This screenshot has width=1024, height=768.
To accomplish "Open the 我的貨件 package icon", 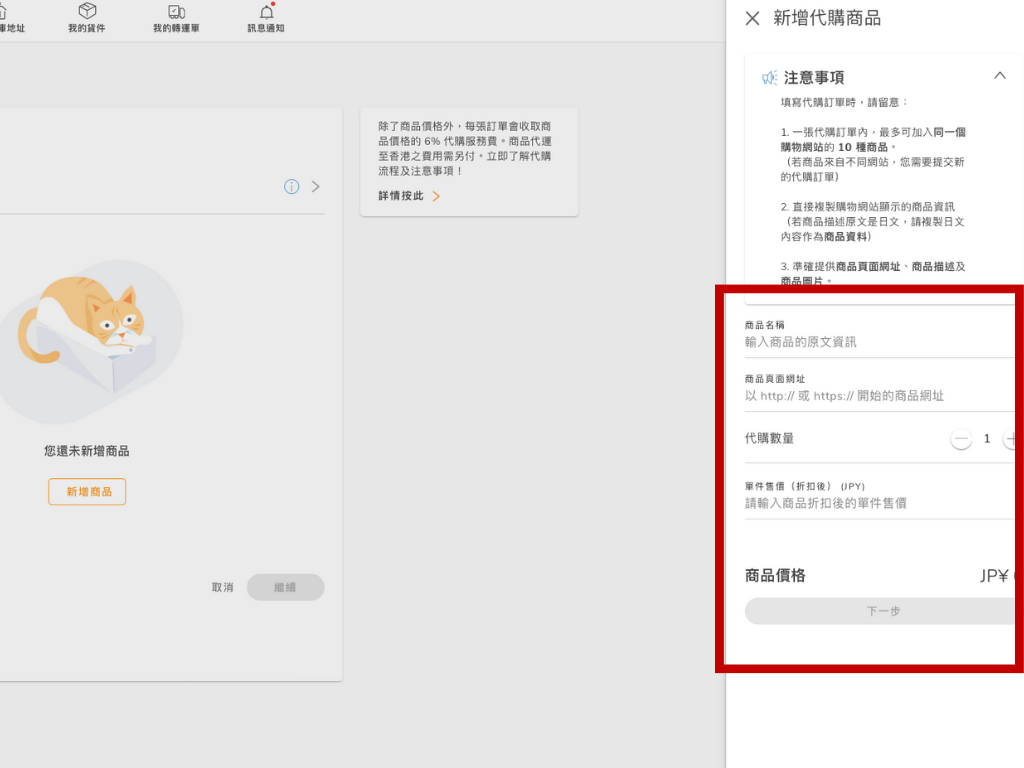I will click(x=87, y=12).
